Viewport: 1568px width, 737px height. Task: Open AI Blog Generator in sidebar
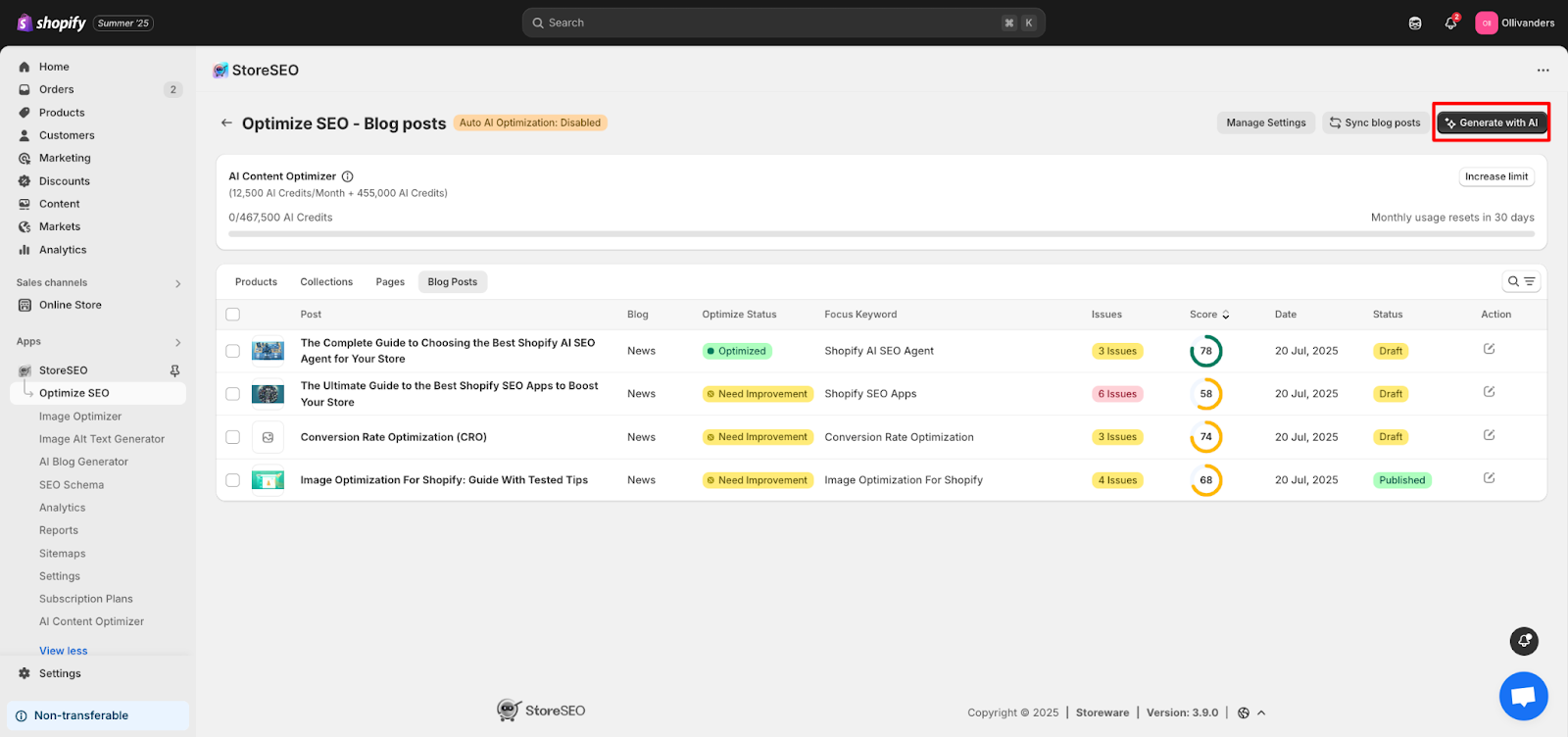83,462
